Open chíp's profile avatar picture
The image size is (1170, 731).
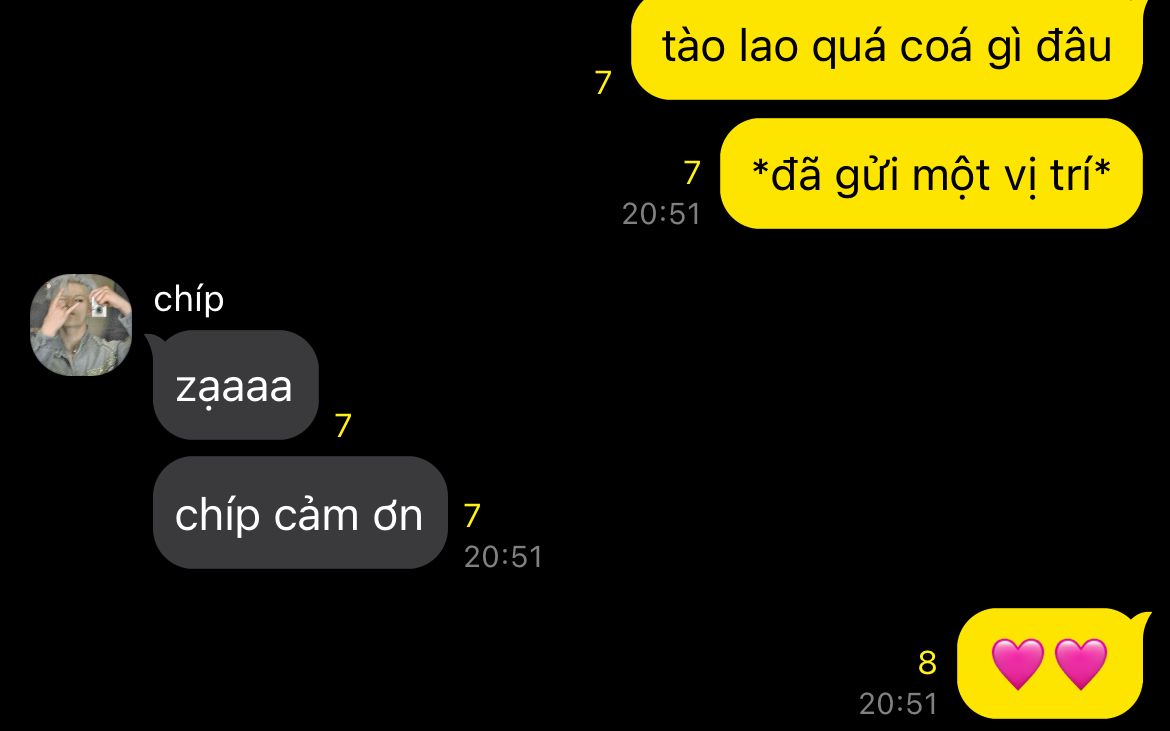pyautogui.click(x=81, y=324)
